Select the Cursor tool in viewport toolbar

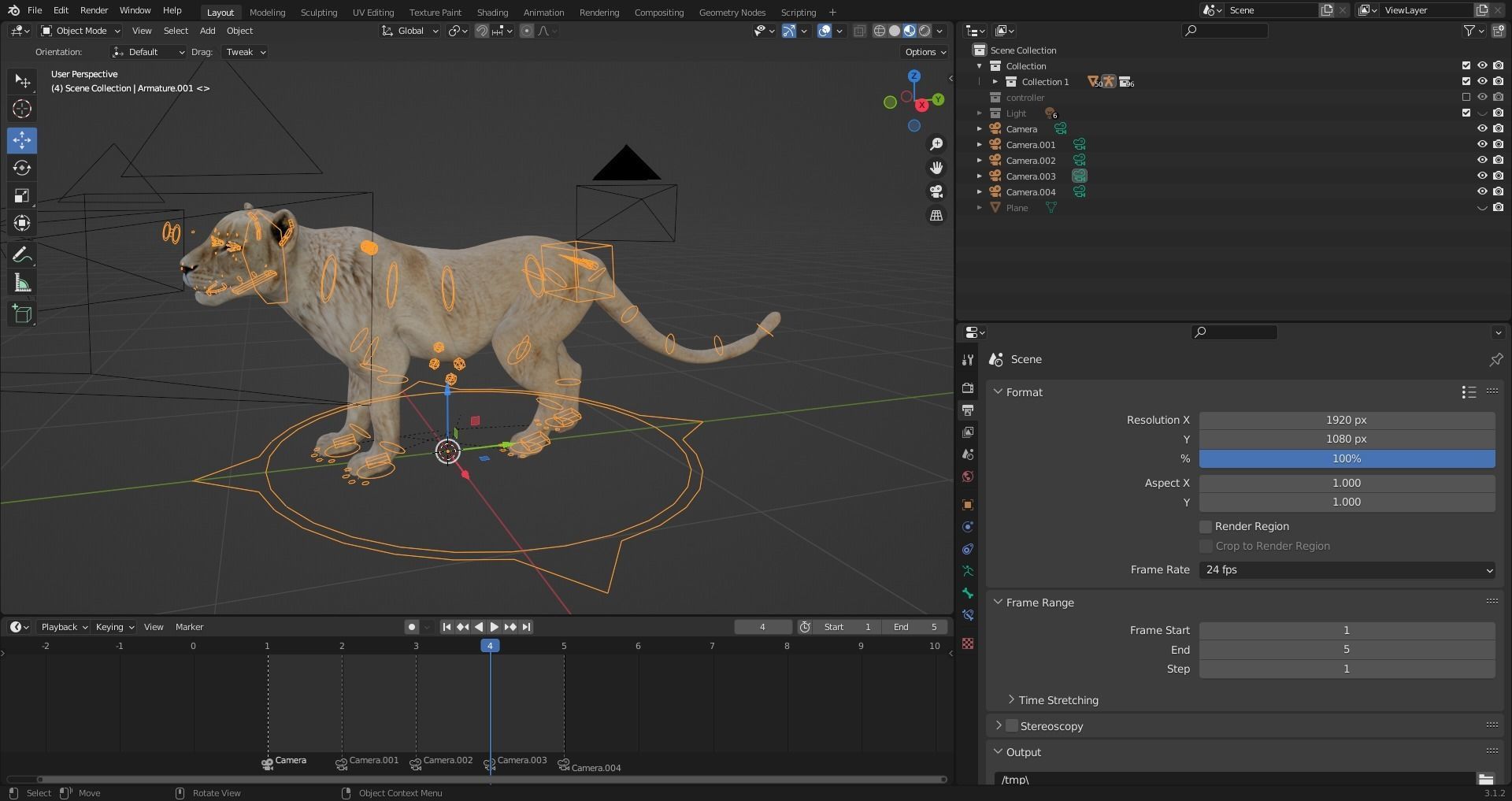click(22, 109)
